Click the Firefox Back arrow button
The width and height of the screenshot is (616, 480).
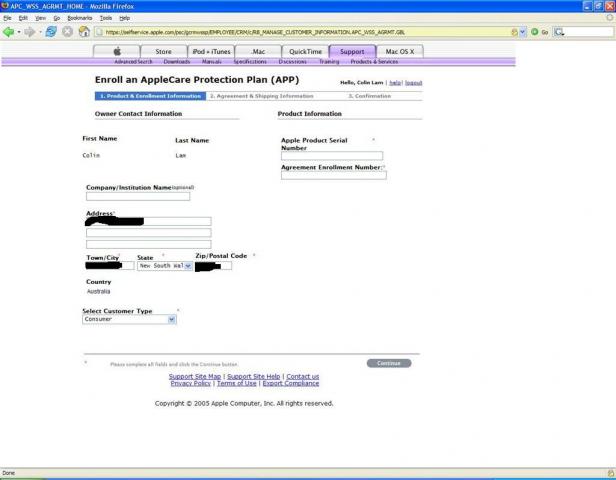[x=8, y=32]
